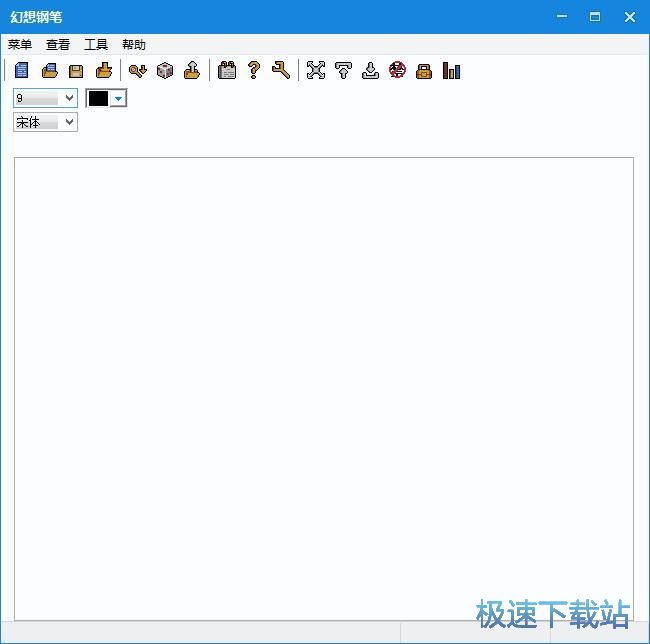Click the four-arrow fullscreen icon

pyautogui.click(x=316, y=70)
